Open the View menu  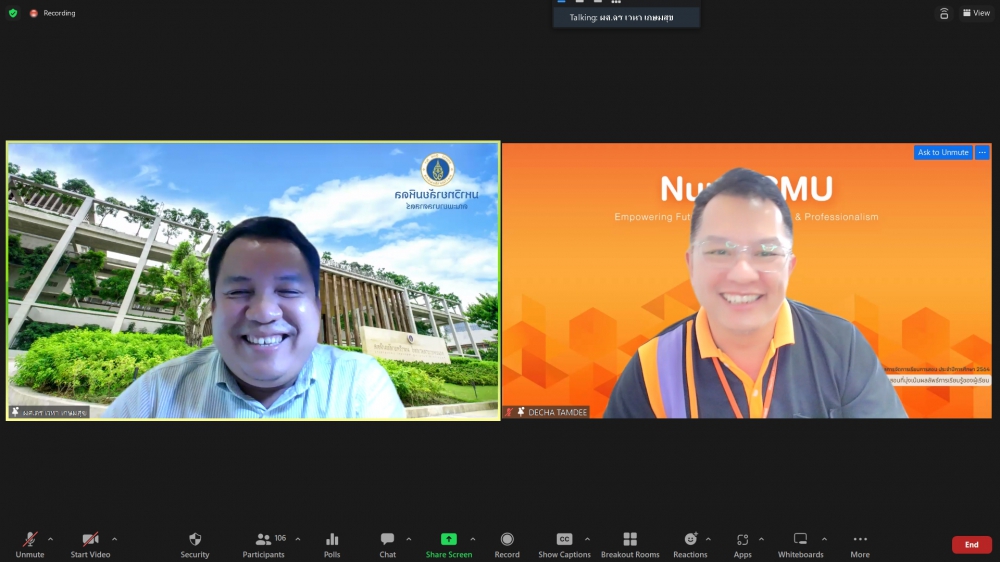click(975, 13)
